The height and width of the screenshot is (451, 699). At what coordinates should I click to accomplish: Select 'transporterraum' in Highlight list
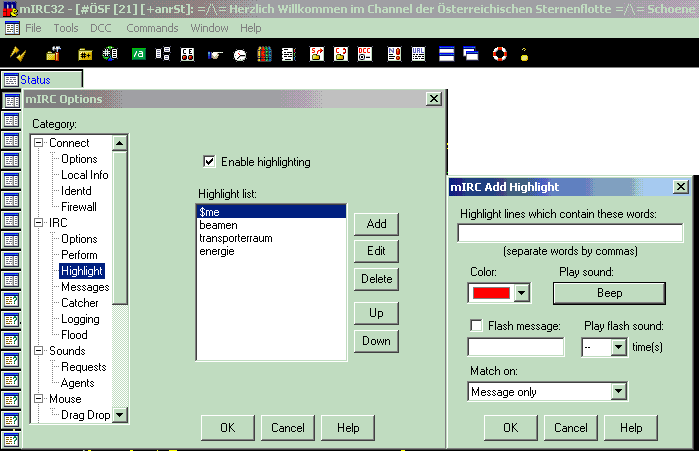(x=271, y=238)
